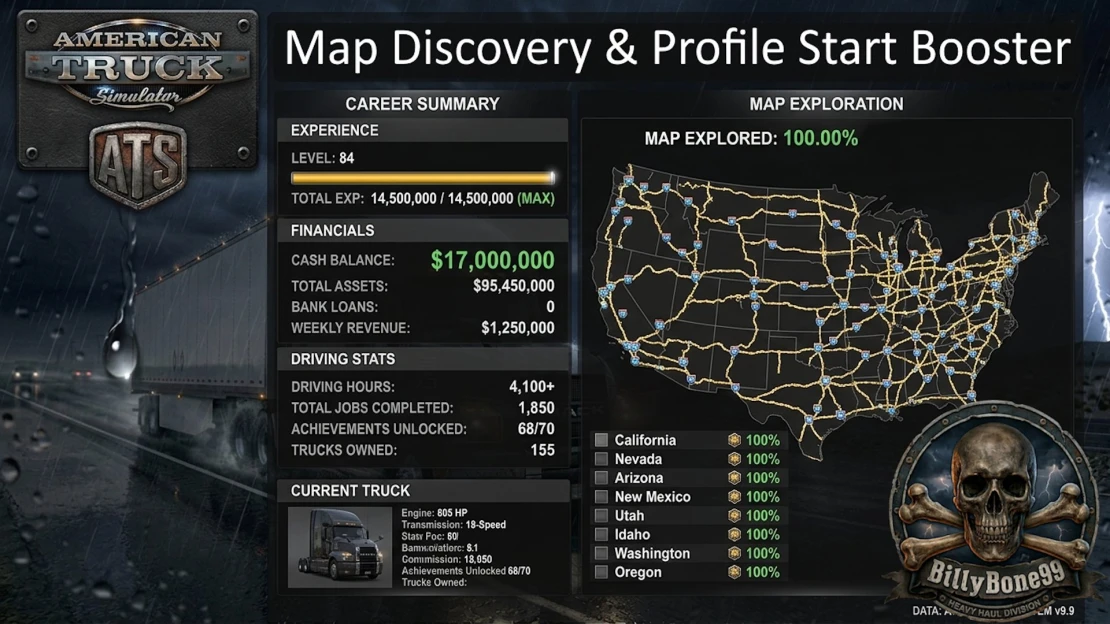This screenshot has height=624, width=1110.
Task: Click the gold badge icon beside California
Action: 734,440
